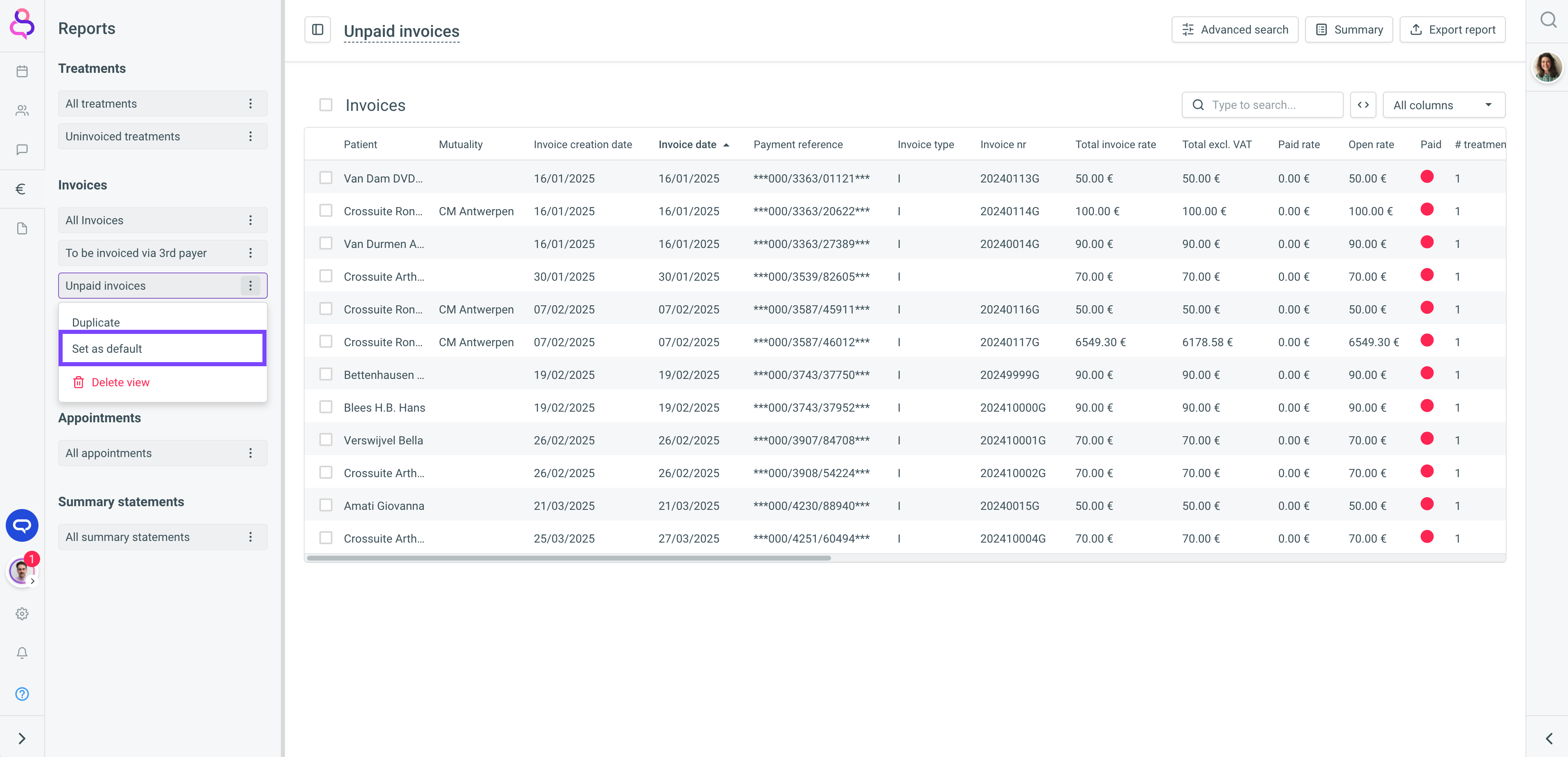Screen dimensions: 1568x757
Task: Open options menu for All summary statements
Action: [x=250, y=537]
